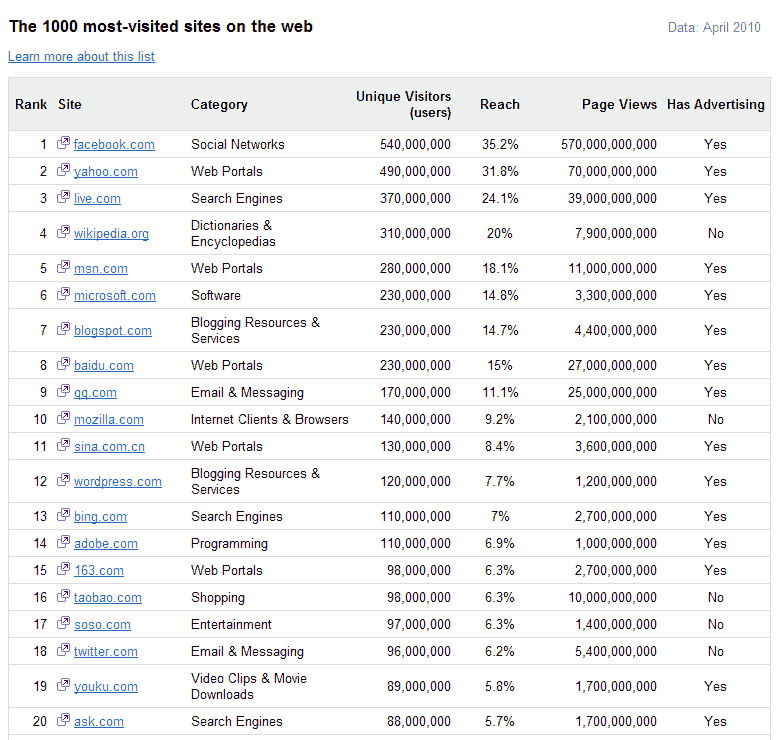Click external-link icon beside ask.com
Screen dimensions: 782x740
[x=63, y=720]
